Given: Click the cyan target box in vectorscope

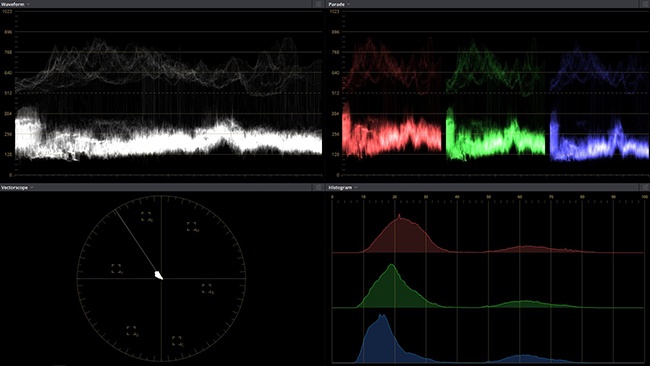Looking at the screenshot, I should [x=177, y=341].
